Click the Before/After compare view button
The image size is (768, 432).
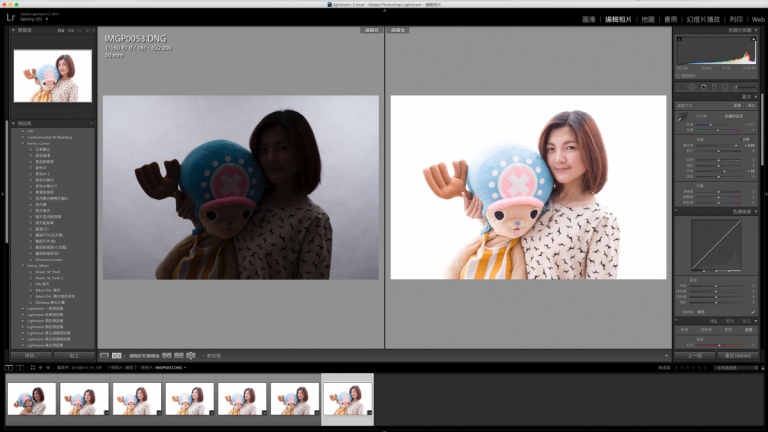[x=117, y=355]
